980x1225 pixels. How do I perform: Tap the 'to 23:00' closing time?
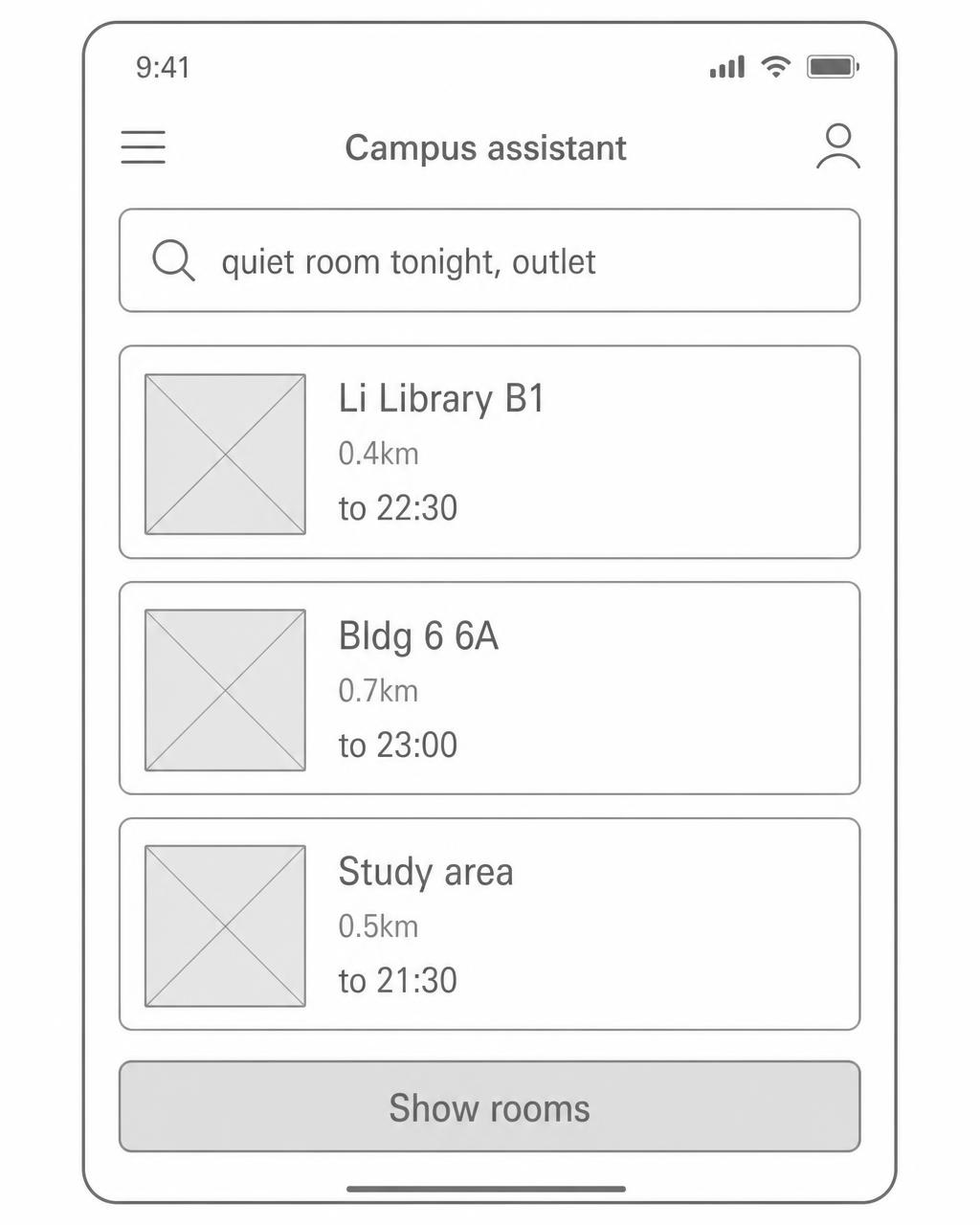398,745
